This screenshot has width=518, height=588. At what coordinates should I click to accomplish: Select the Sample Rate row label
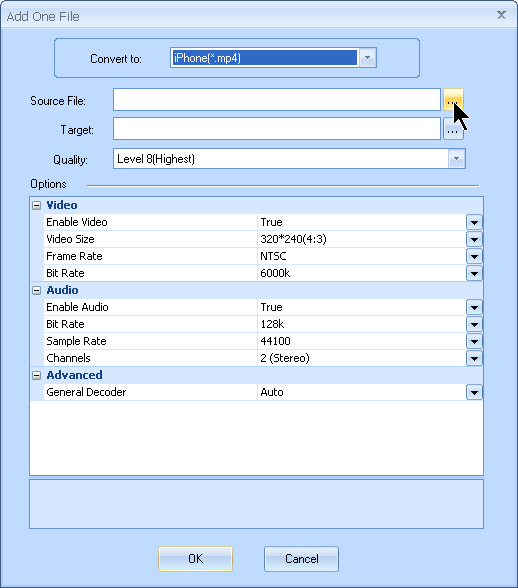[76, 341]
